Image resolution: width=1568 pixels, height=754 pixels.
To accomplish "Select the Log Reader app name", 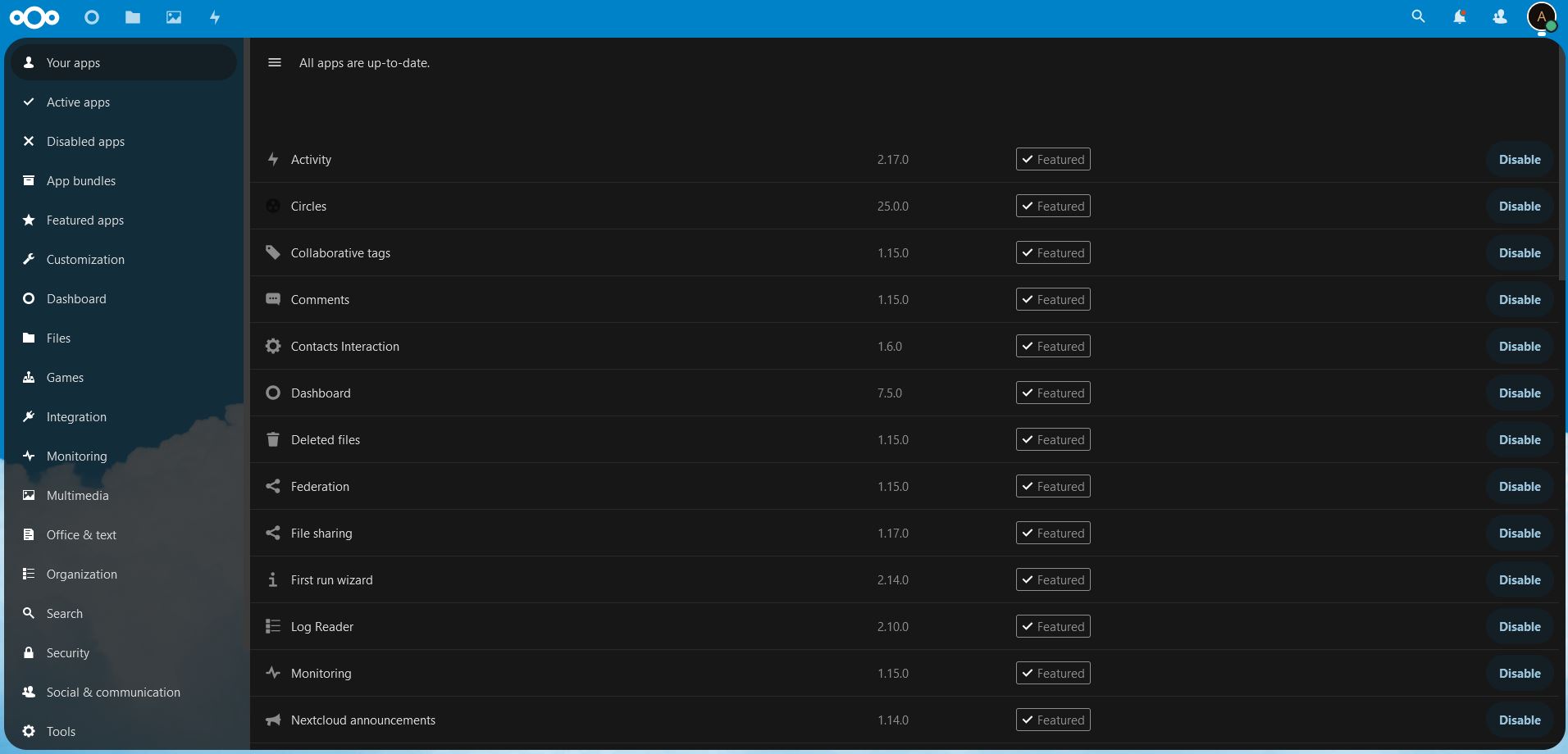I will click(x=322, y=626).
